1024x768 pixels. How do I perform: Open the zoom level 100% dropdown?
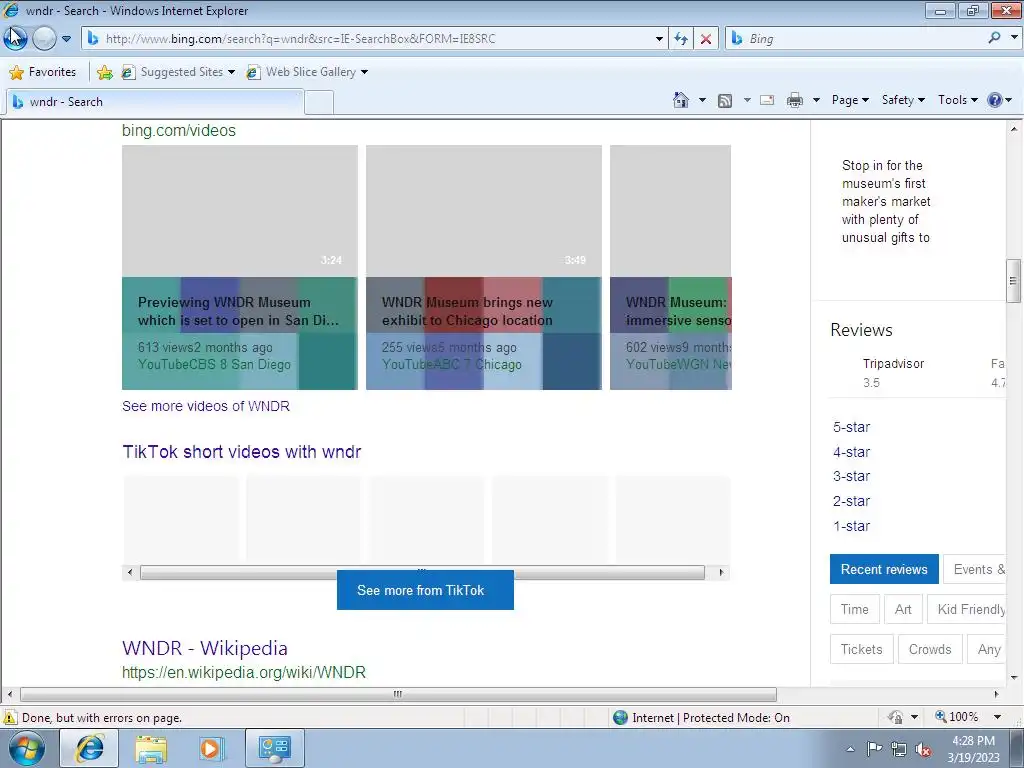(997, 717)
